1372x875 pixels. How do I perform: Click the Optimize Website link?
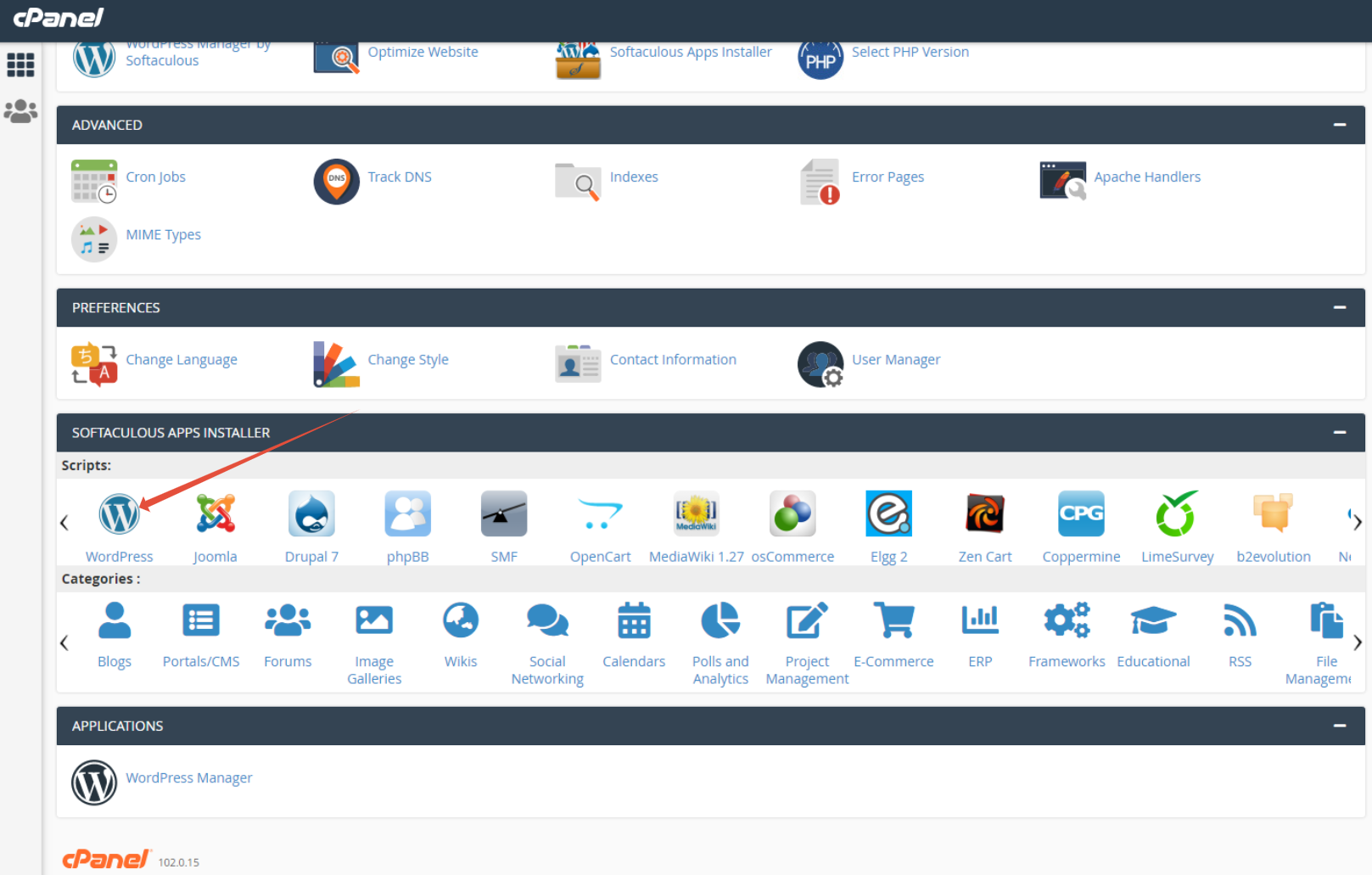[423, 52]
